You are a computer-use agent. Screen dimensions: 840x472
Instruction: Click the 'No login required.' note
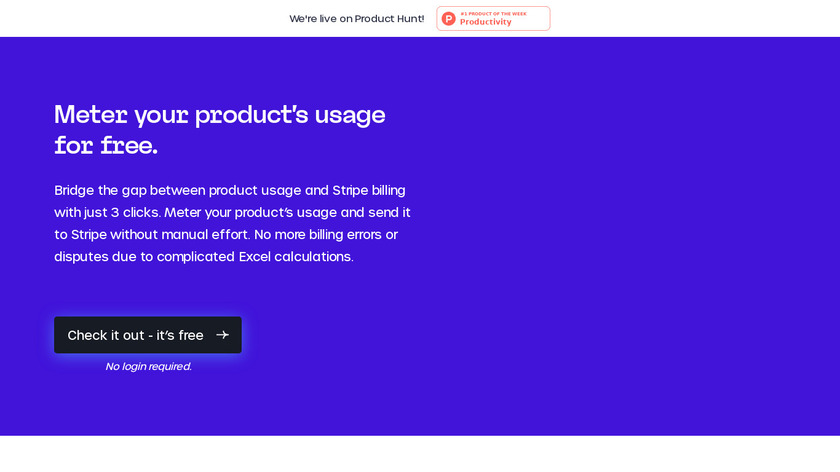149,366
